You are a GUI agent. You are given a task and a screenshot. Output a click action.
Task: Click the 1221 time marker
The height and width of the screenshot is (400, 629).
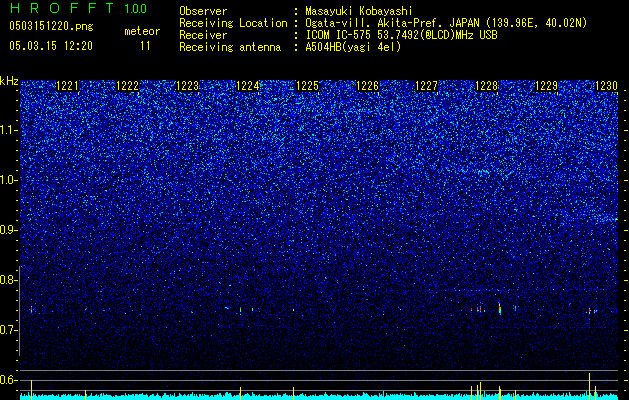coord(68,86)
